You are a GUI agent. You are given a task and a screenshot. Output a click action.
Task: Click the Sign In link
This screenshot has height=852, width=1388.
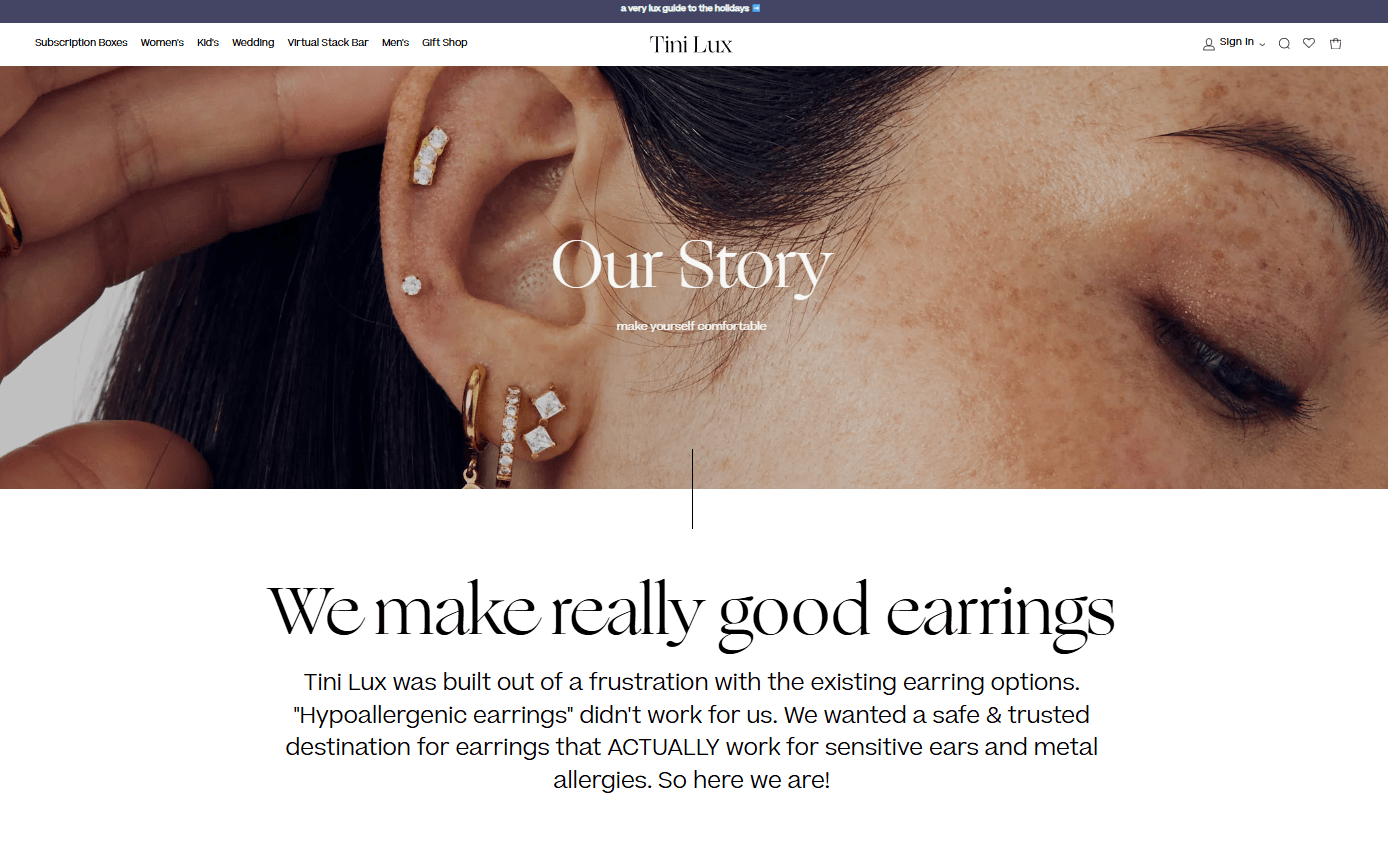pos(1236,42)
